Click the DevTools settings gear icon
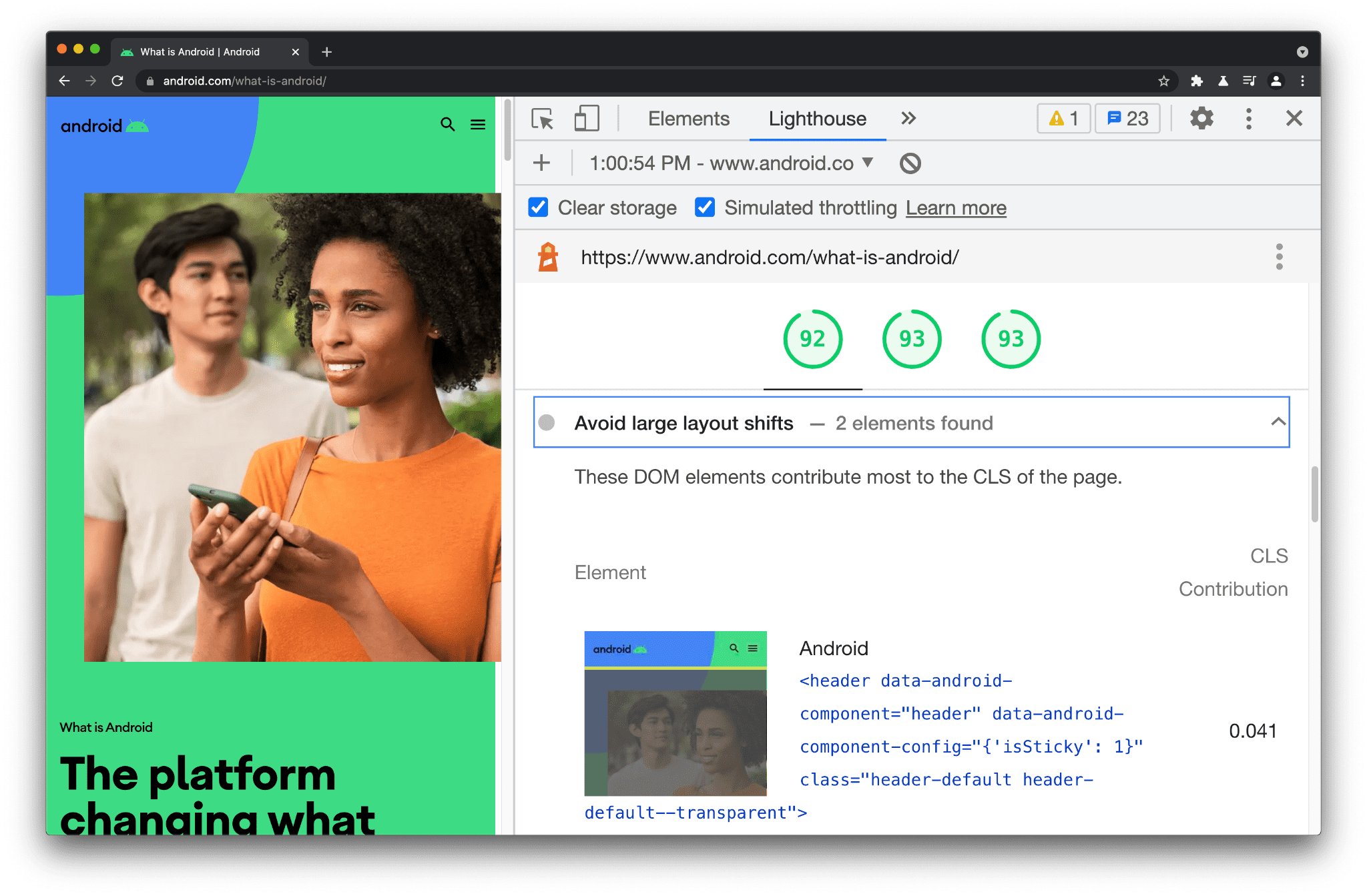The height and width of the screenshot is (896, 1367). pyautogui.click(x=1201, y=119)
